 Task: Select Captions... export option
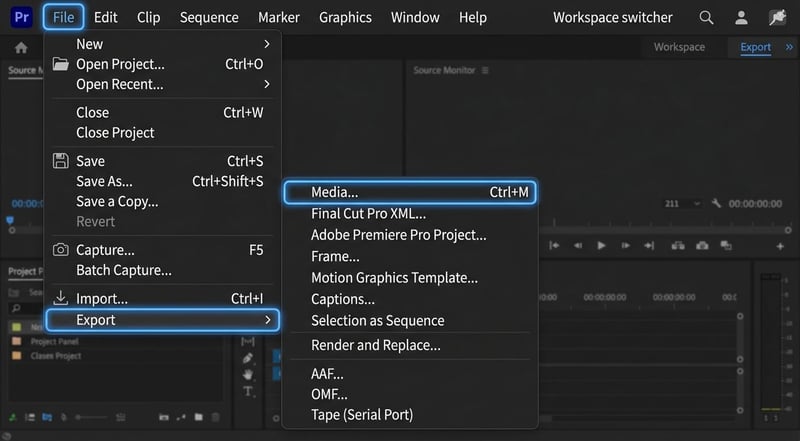(x=410, y=300)
